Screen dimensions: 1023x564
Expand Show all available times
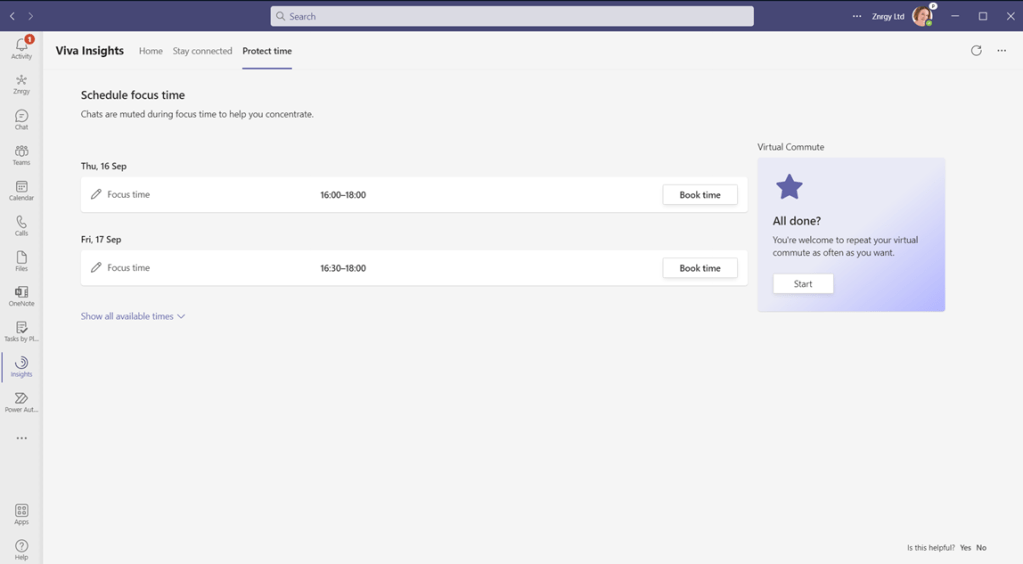pyautogui.click(x=132, y=316)
